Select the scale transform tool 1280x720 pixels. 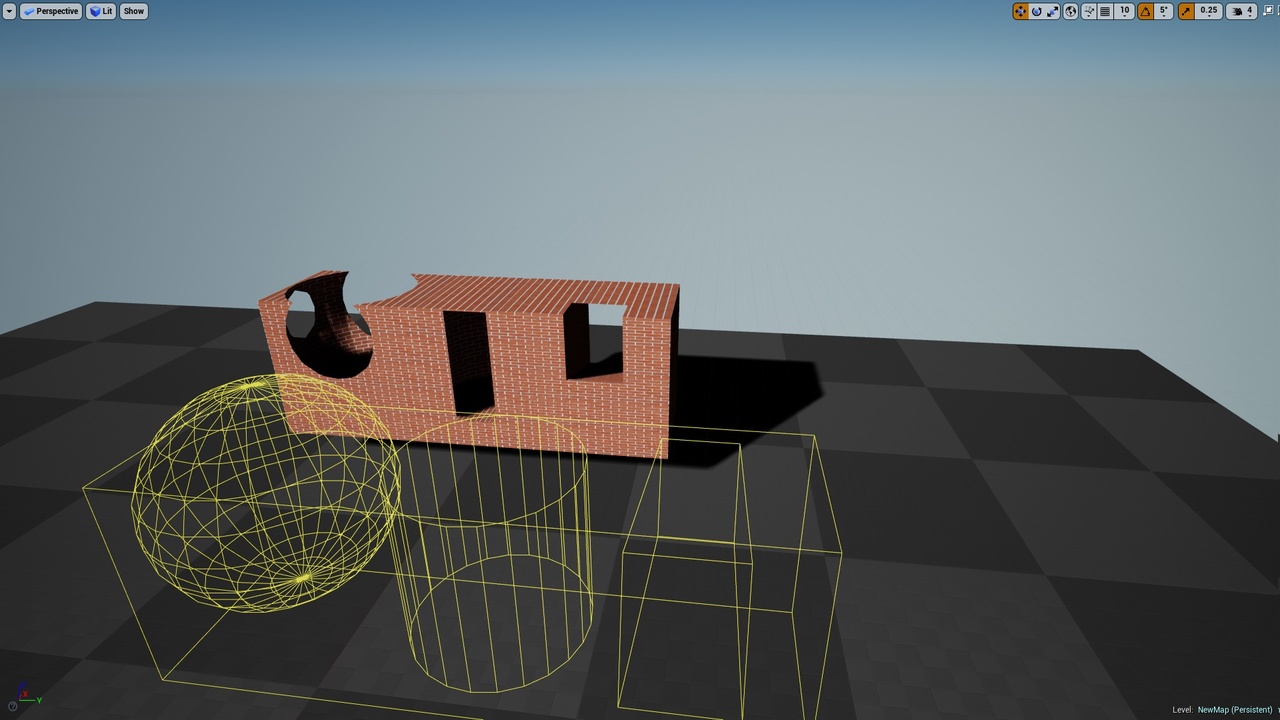click(x=1053, y=11)
